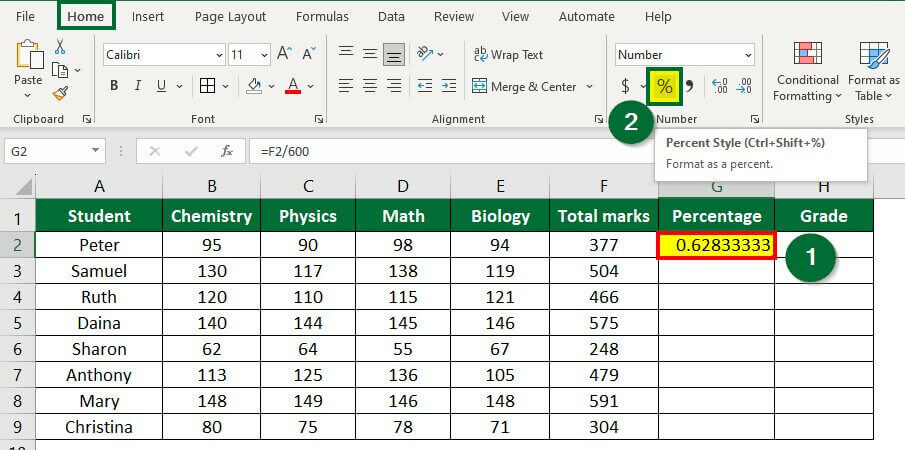
Task: Click the Select All corner triangle
Action: (23, 187)
